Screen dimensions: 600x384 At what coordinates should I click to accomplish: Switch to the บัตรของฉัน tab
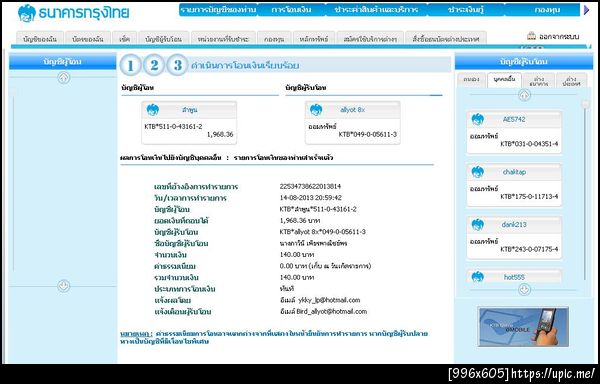[x=88, y=38]
